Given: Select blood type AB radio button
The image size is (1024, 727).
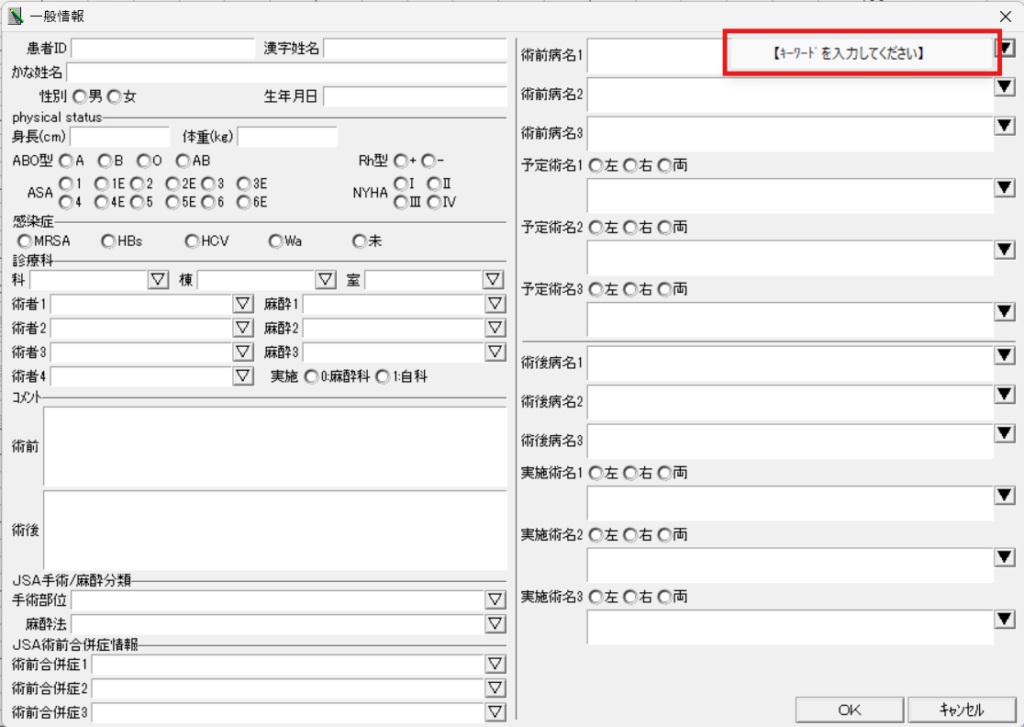Looking at the screenshot, I should pos(183,160).
